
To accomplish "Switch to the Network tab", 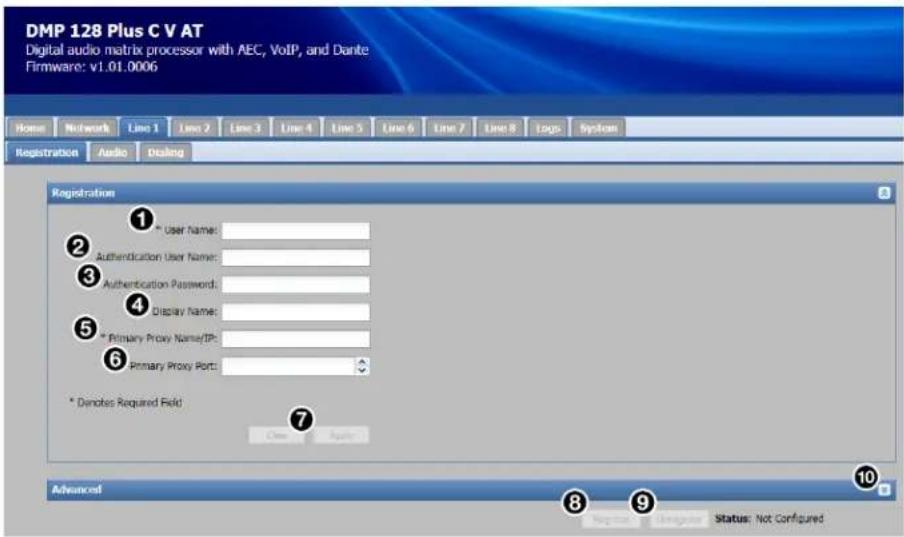I will click(87, 127).
